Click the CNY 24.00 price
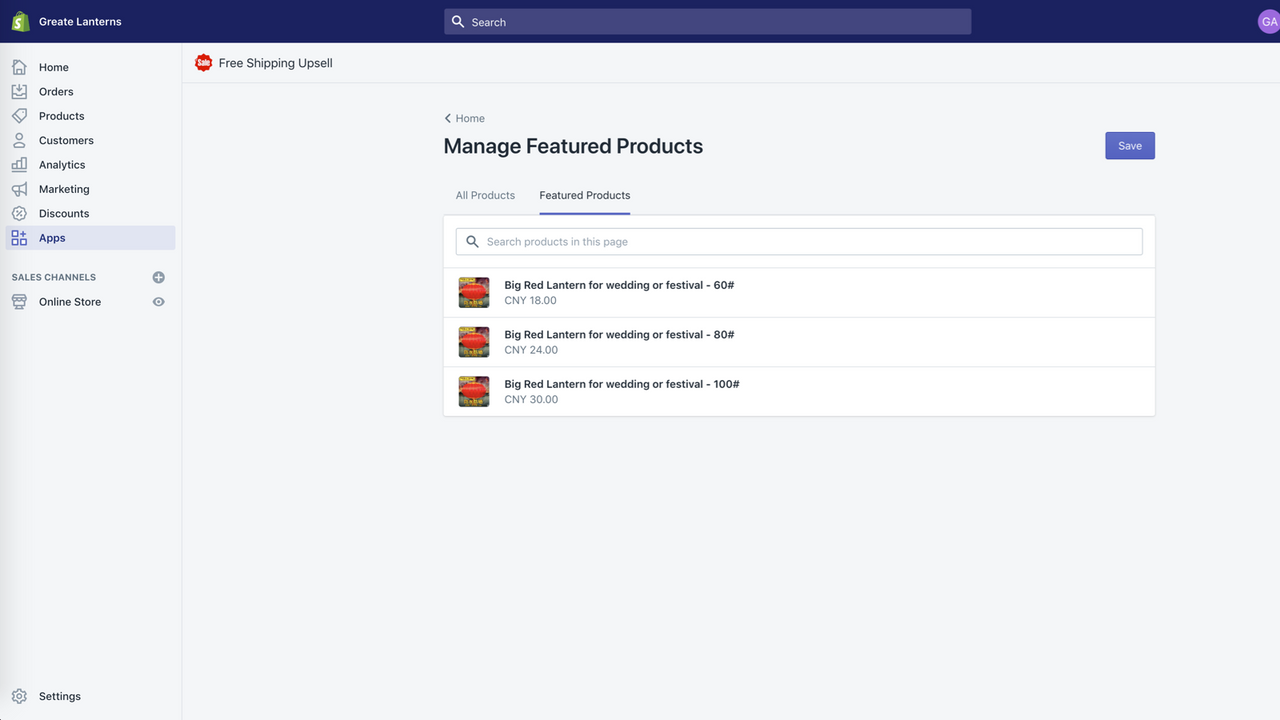The image size is (1280, 720). coord(531,350)
